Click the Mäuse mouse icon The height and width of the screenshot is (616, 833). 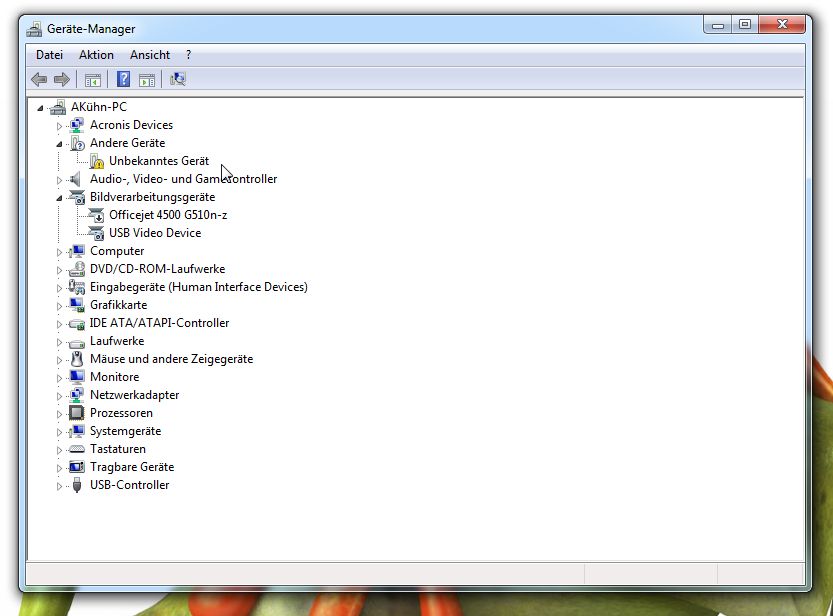point(77,359)
